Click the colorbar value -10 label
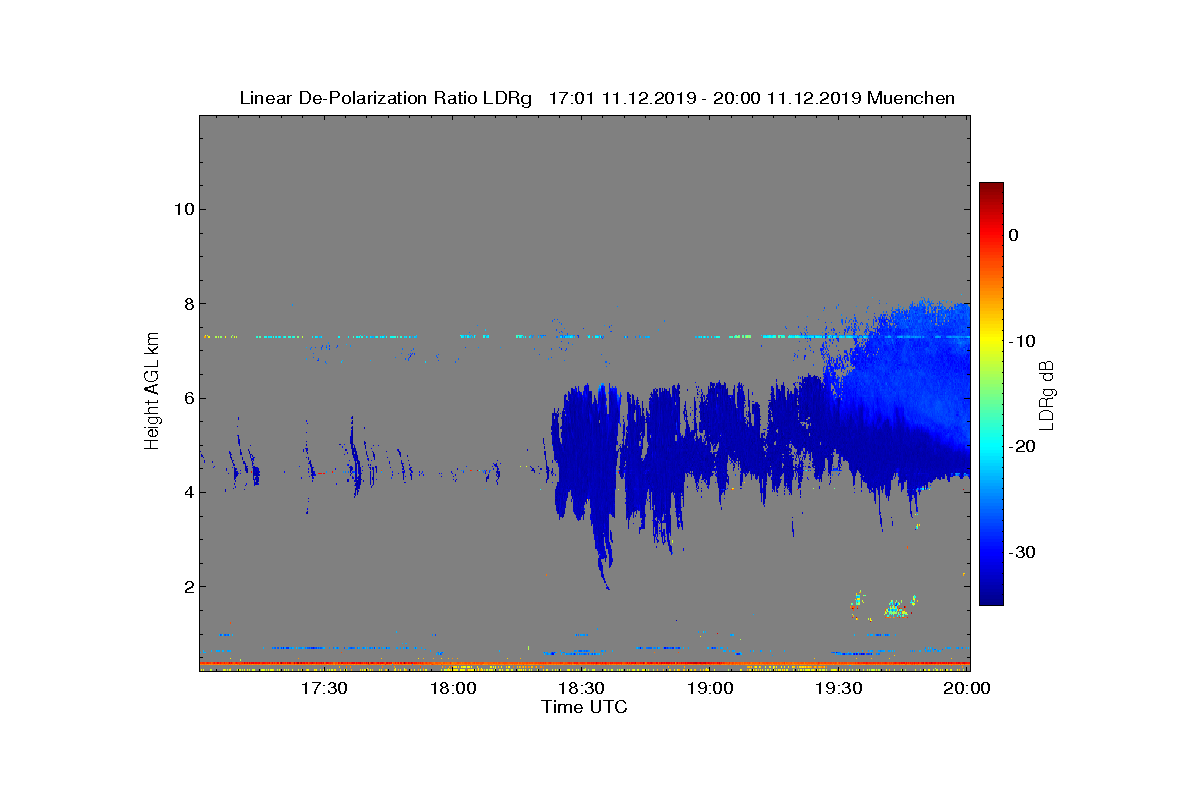The height and width of the screenshot is (800, 1200). (1021, 341)
